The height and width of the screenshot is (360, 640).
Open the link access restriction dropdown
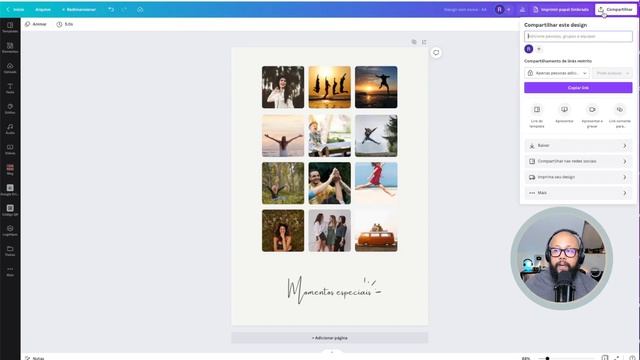point(557,73)
